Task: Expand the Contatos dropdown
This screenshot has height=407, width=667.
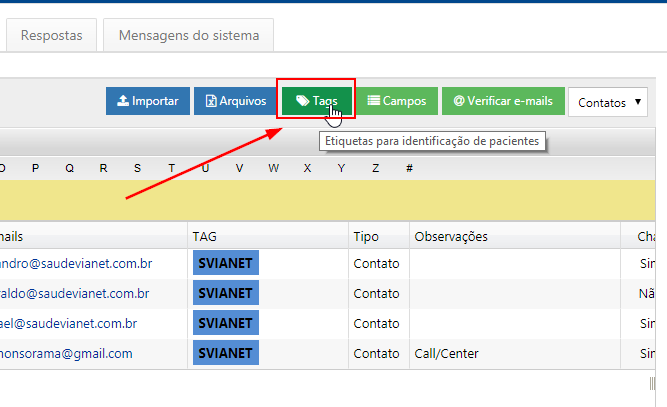Action: [608, 102]
